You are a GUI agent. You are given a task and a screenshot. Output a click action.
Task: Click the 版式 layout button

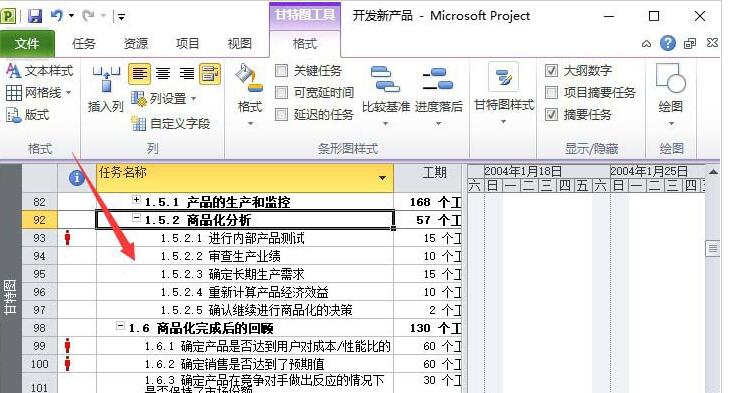coord(28,115)
